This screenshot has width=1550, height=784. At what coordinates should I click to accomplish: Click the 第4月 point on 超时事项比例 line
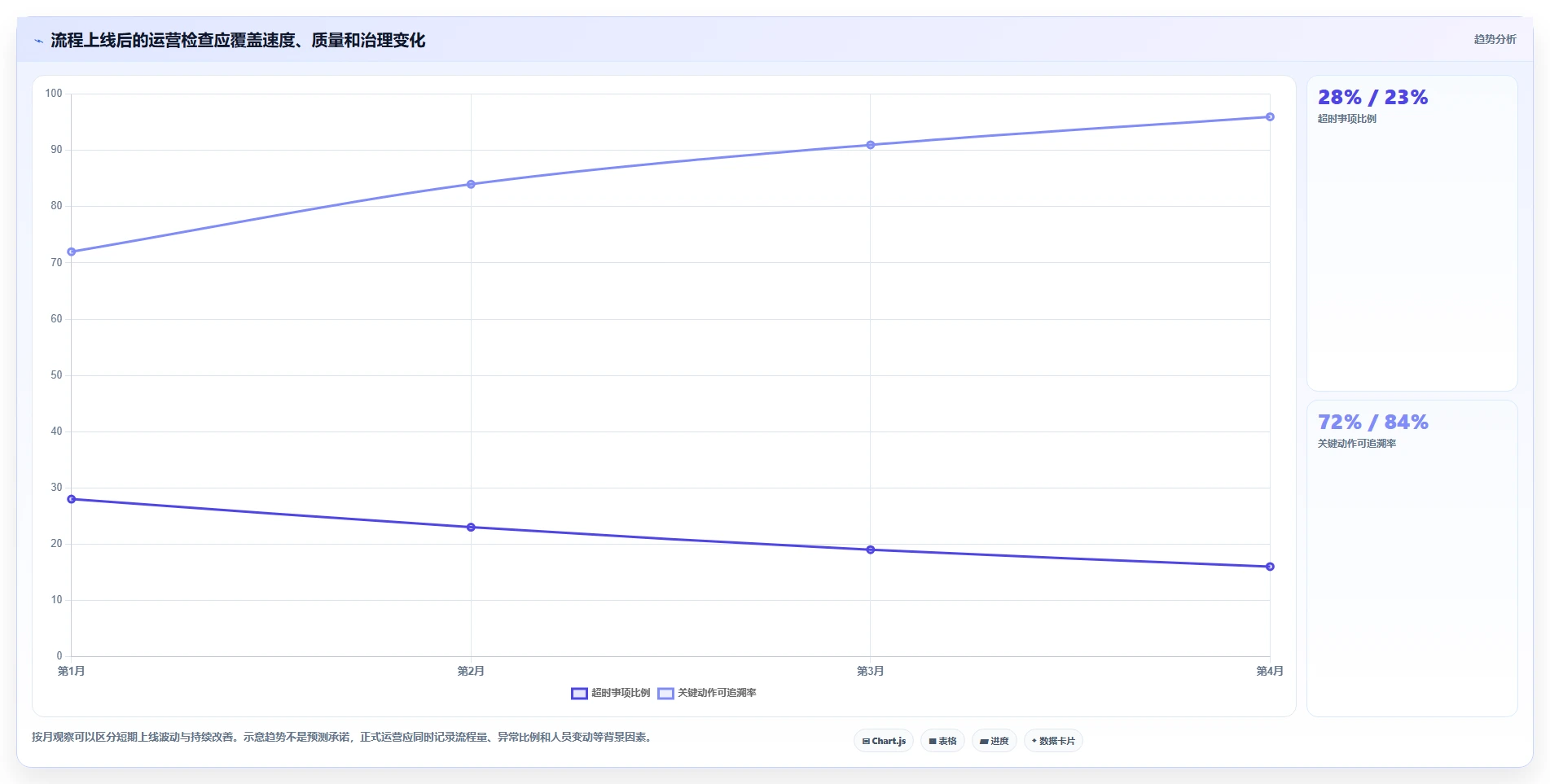[1270, 567]
